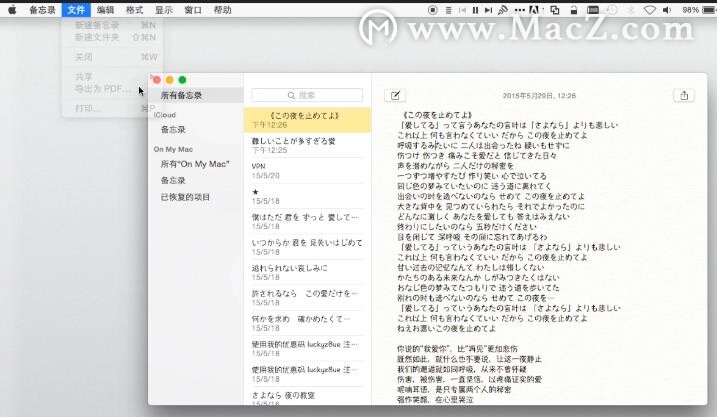Click the overlapping windows menu bar icon
The image size is (717, 417).
(555, 10)
